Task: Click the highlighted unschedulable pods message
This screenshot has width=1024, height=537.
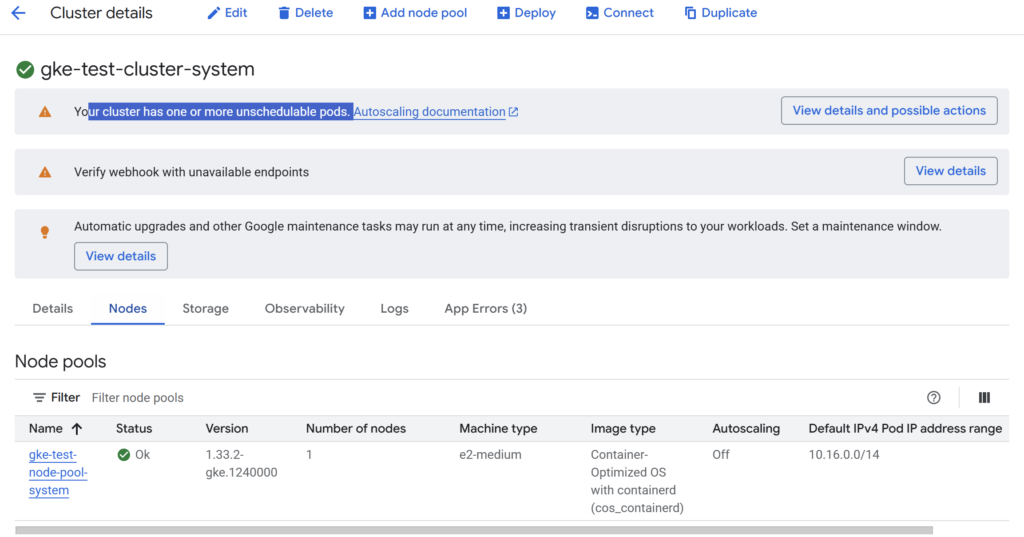Action: 221,112
